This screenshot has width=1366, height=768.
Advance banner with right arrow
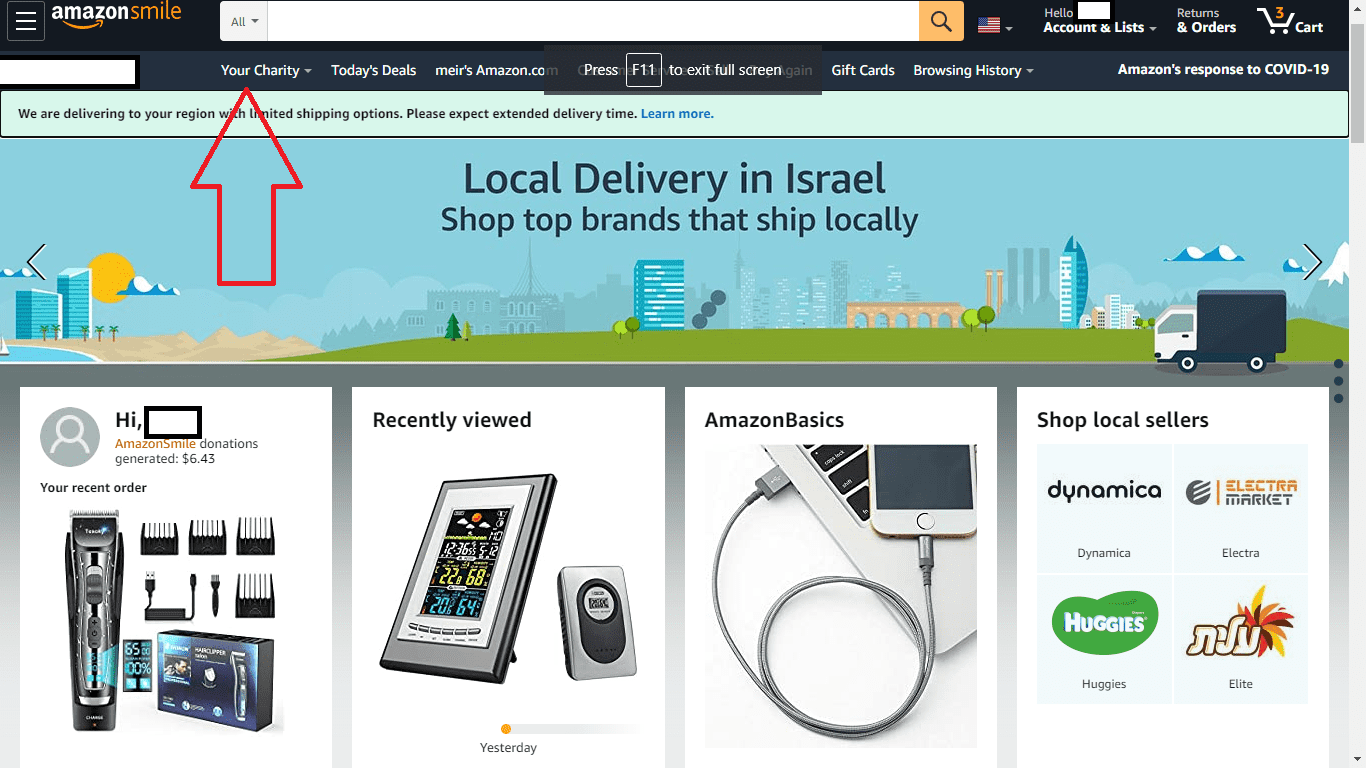(1312, 262)
